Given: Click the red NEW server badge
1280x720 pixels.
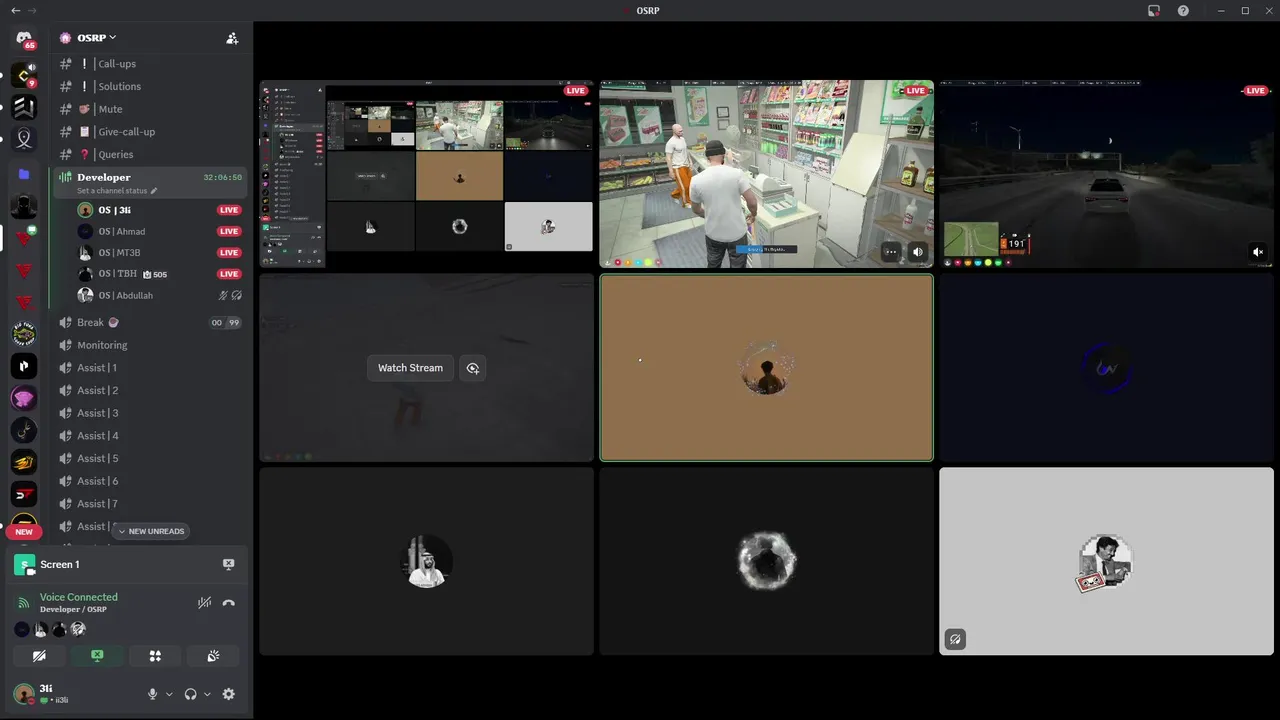Looking at the screenshot, I should coord(24,532).
